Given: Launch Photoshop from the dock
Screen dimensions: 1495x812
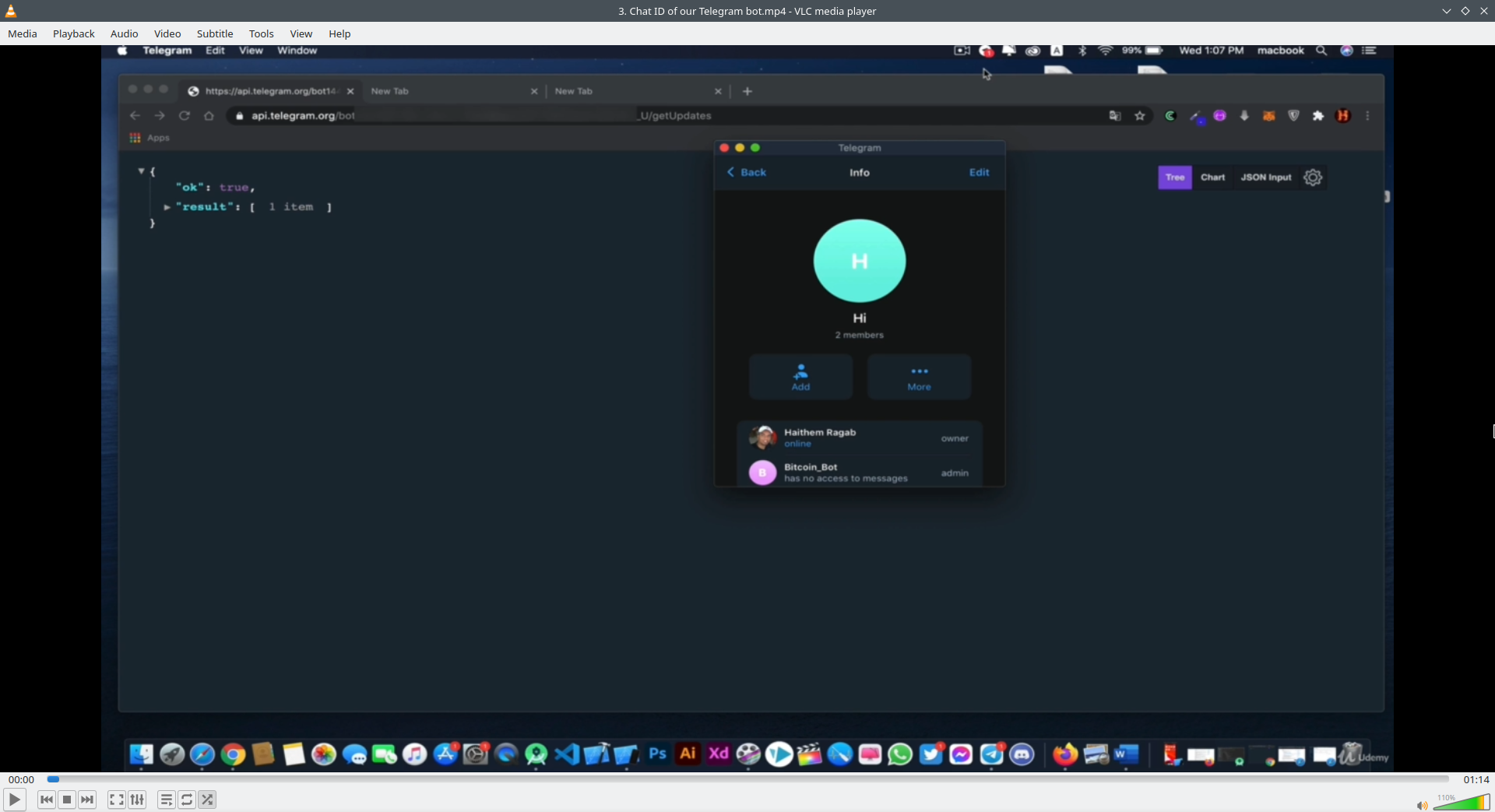Looking at the screenshot, I should click(x=658, y=754).
